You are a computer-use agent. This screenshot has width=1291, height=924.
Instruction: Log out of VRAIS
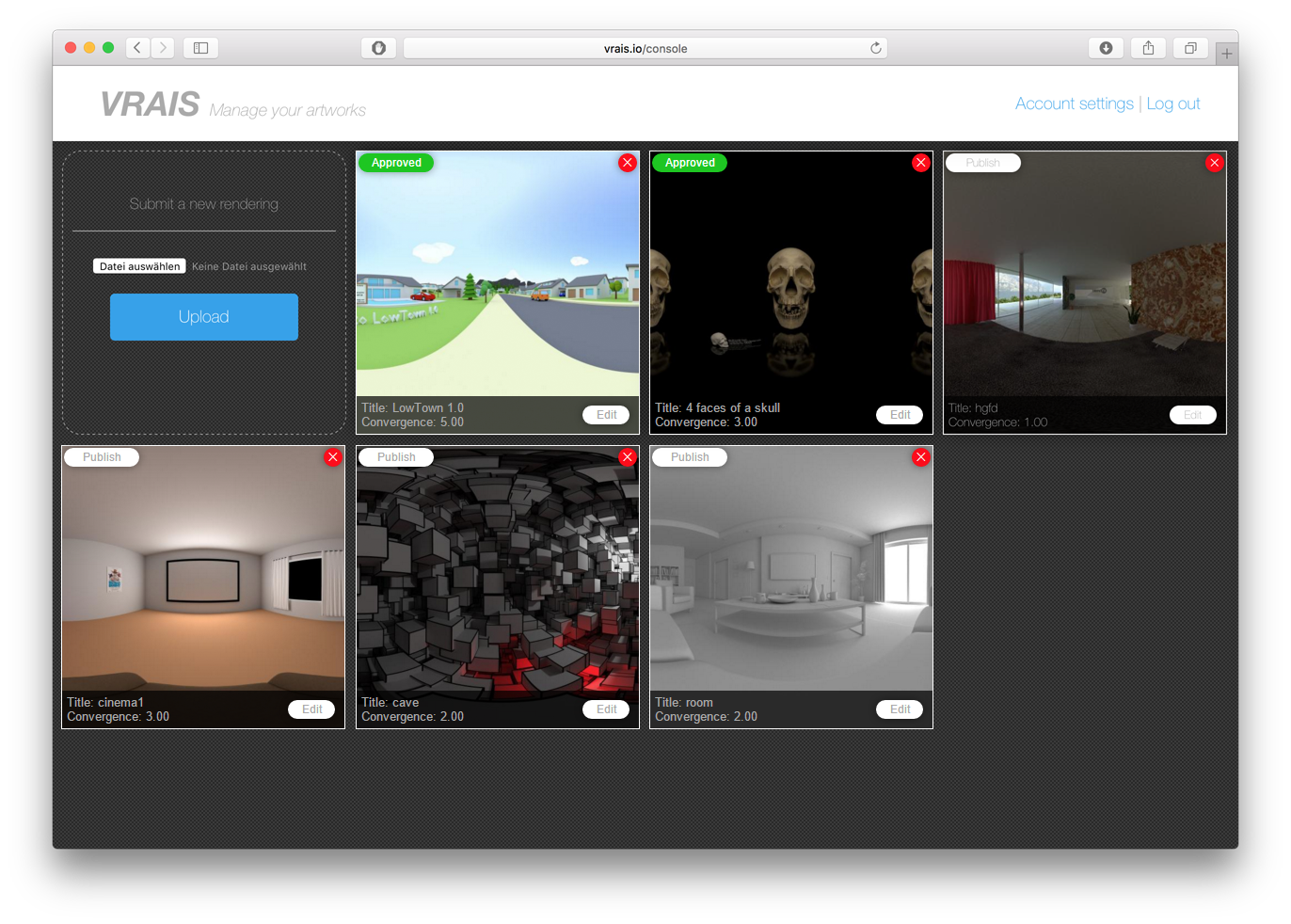pyautogui.click(x=1173, y=104)
